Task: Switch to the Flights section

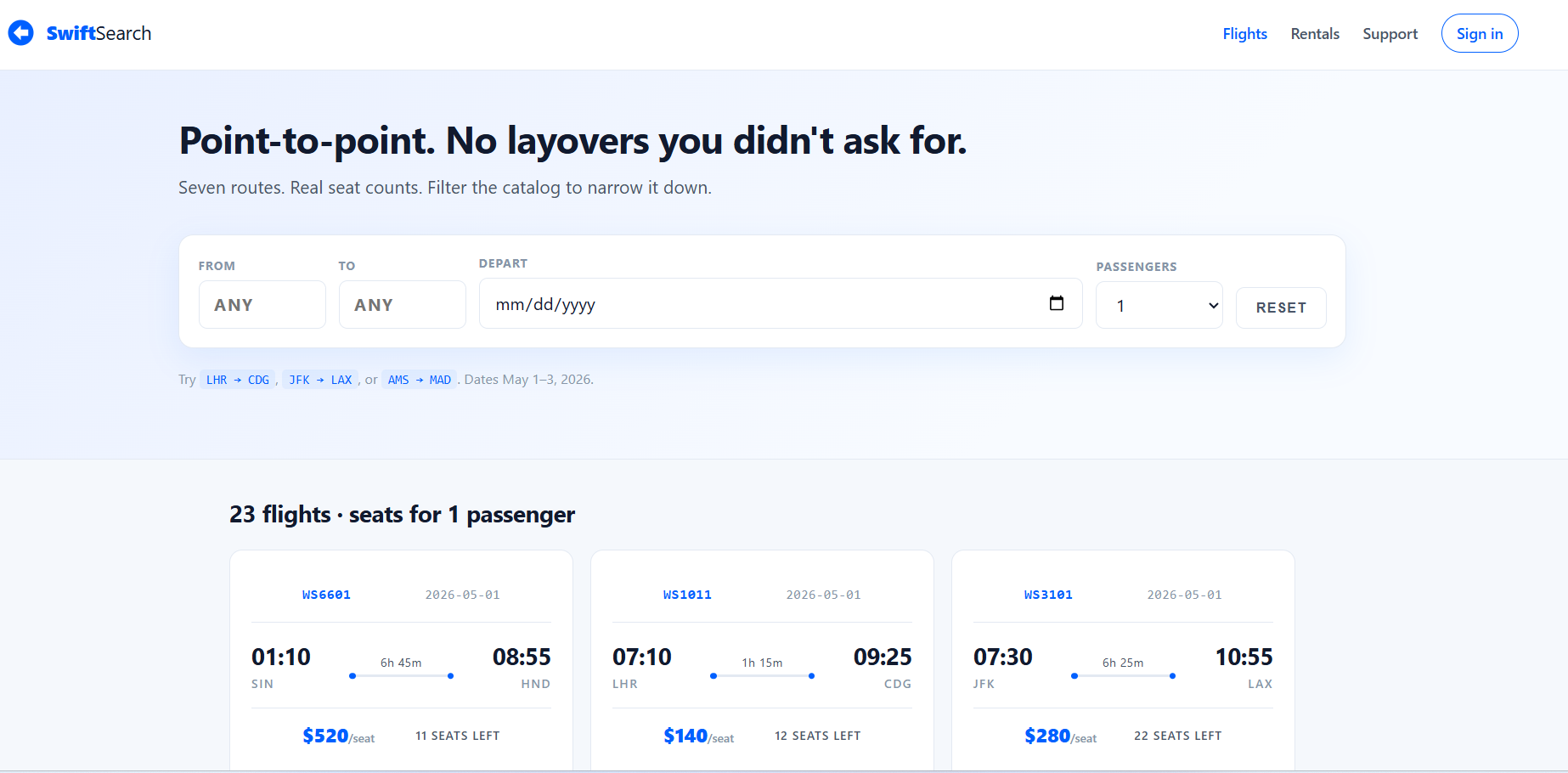Action: coord(1244,34)
